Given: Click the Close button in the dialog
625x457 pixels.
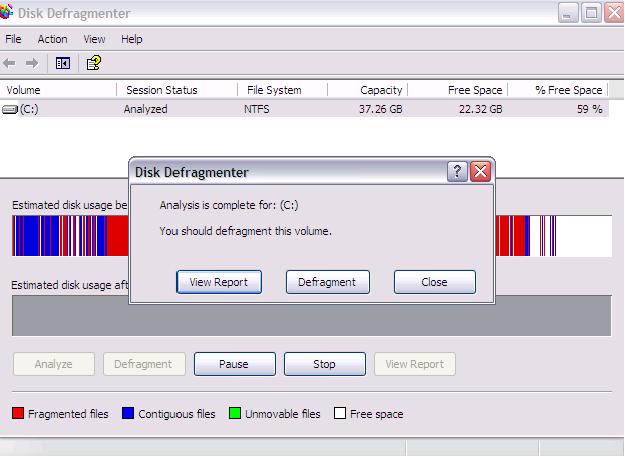Looking at the screenshot, I should [x=434, y=282].
